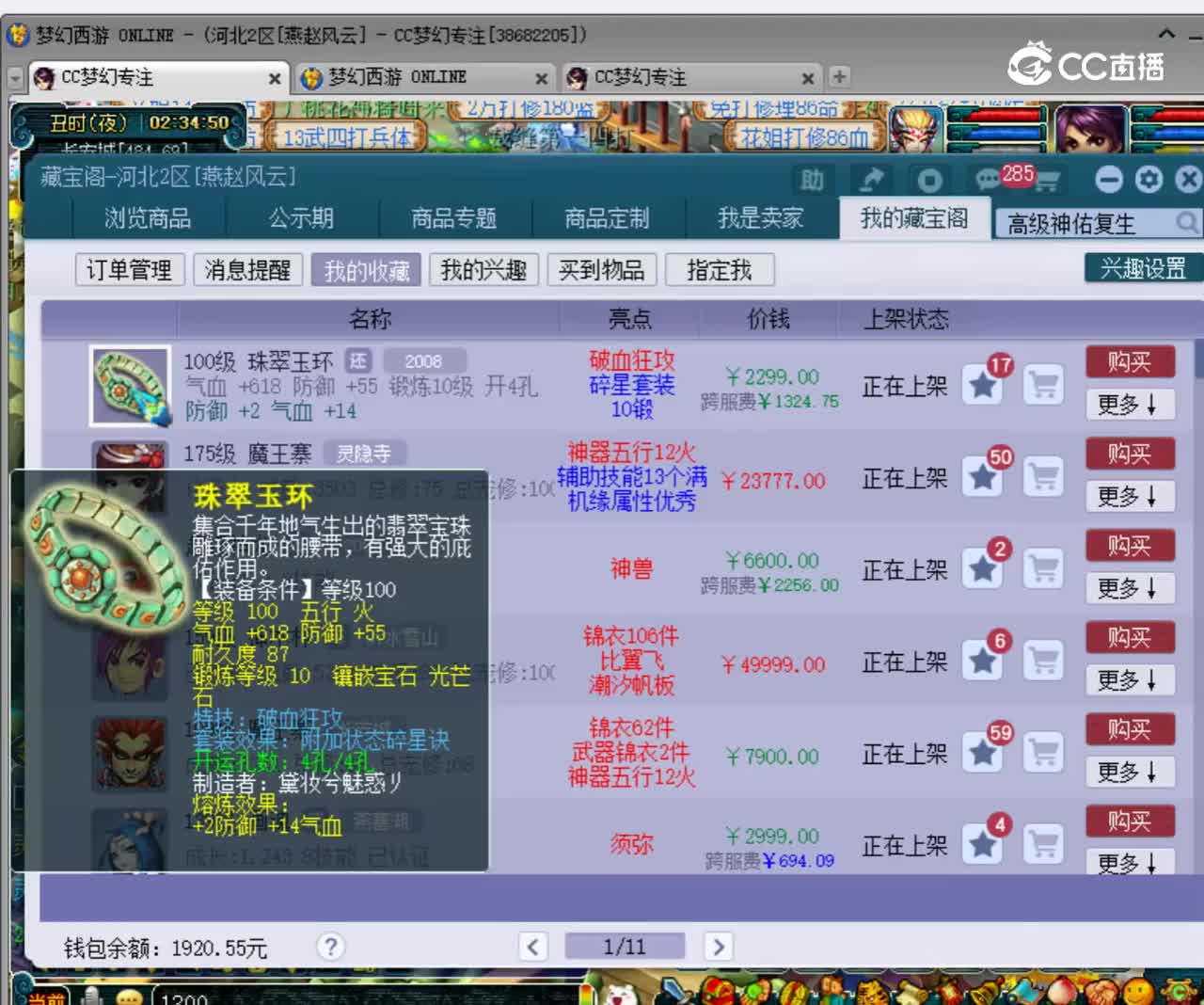The image size is (1204, 1005).
Task: Add ¥49999.00 item to cart
Action: click(1042, 661)
